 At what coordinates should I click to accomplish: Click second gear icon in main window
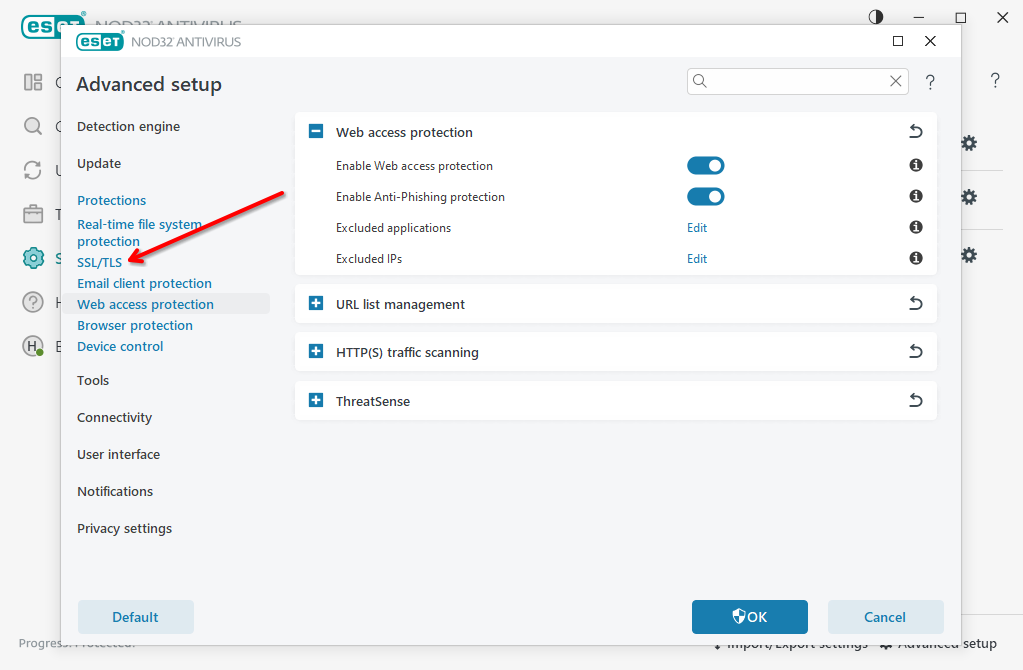coord(970,197)
